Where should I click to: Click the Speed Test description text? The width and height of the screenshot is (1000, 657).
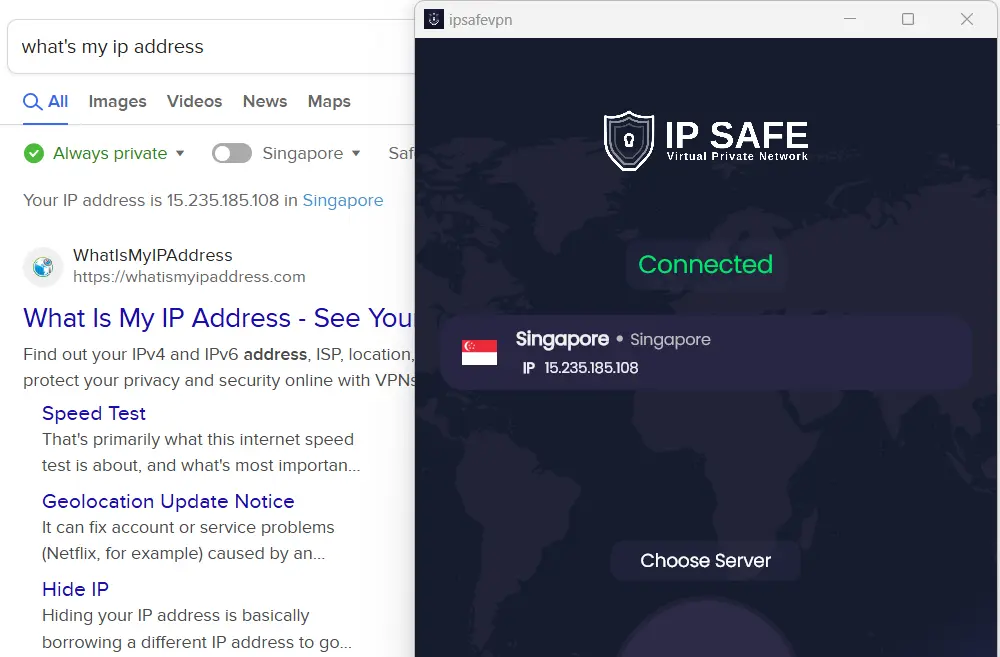(x=201, y=452)
